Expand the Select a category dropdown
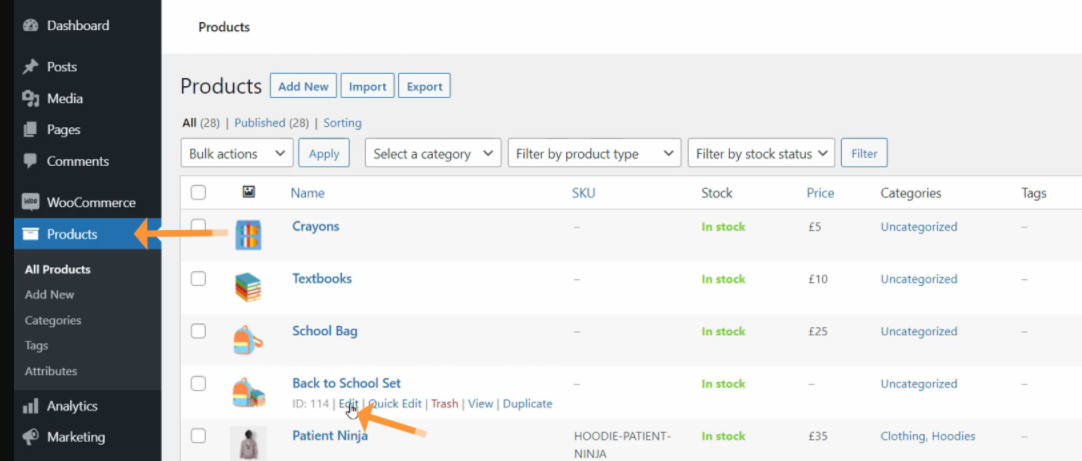The height and width of the screenshot is (461, 1082). [x=434, y=154]
